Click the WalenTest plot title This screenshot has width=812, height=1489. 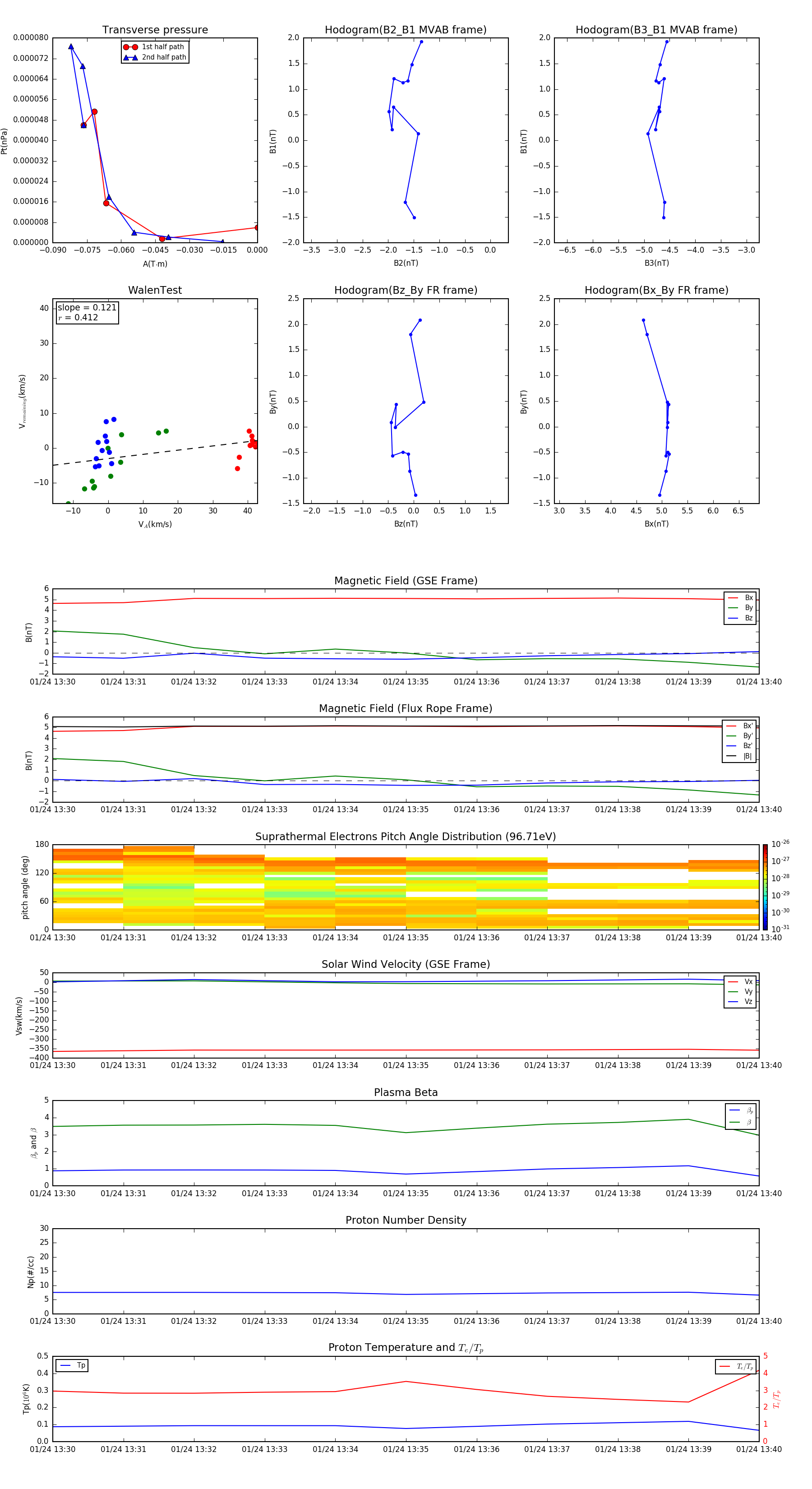point(155,290)
